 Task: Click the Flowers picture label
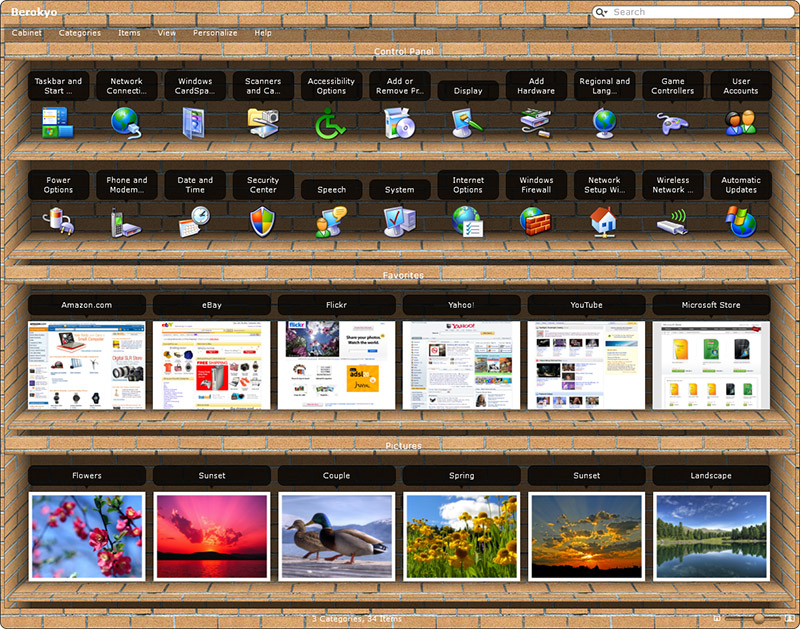click(x=87, y=475)
